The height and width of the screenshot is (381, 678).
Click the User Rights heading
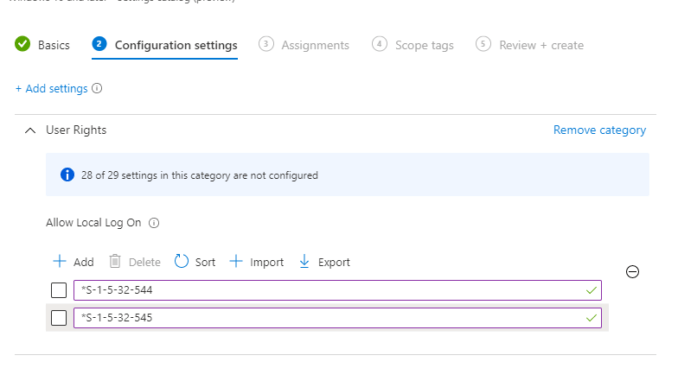[76, 130]
